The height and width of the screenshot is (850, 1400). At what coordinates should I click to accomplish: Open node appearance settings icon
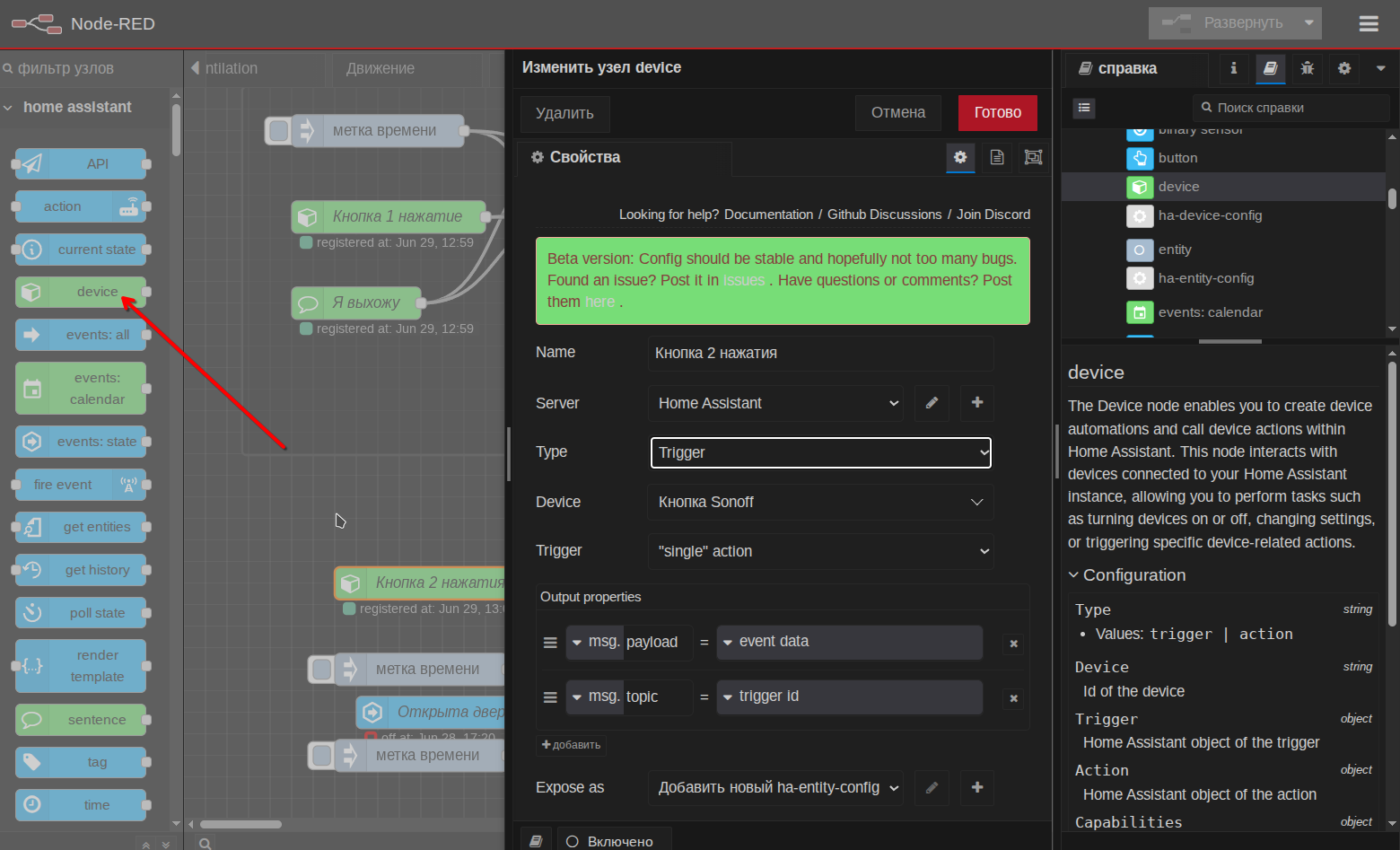click(1034, 157)
